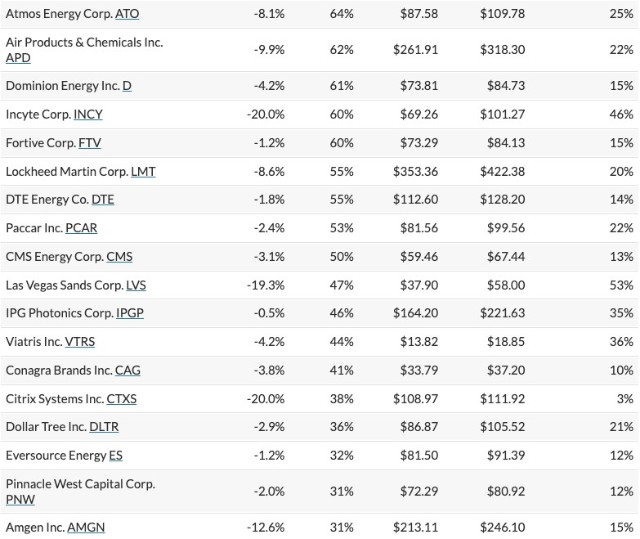This screenshot has height=539, width=640.
Task: Open the CMS ticker link
Action: 120,257
